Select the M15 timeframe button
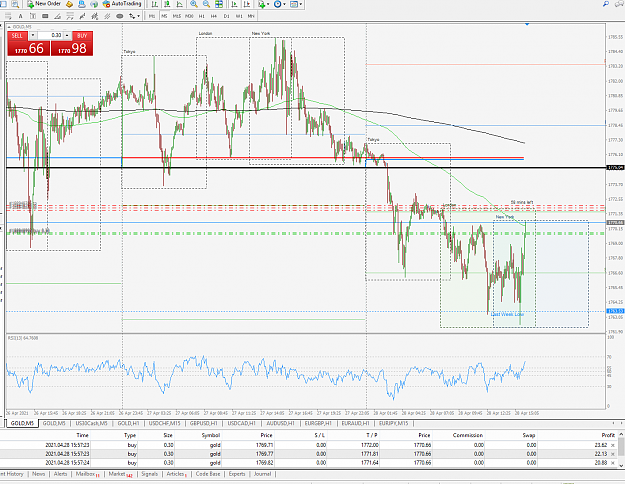Viewport: 625px width, 484px height. click(x=177, y=16)
